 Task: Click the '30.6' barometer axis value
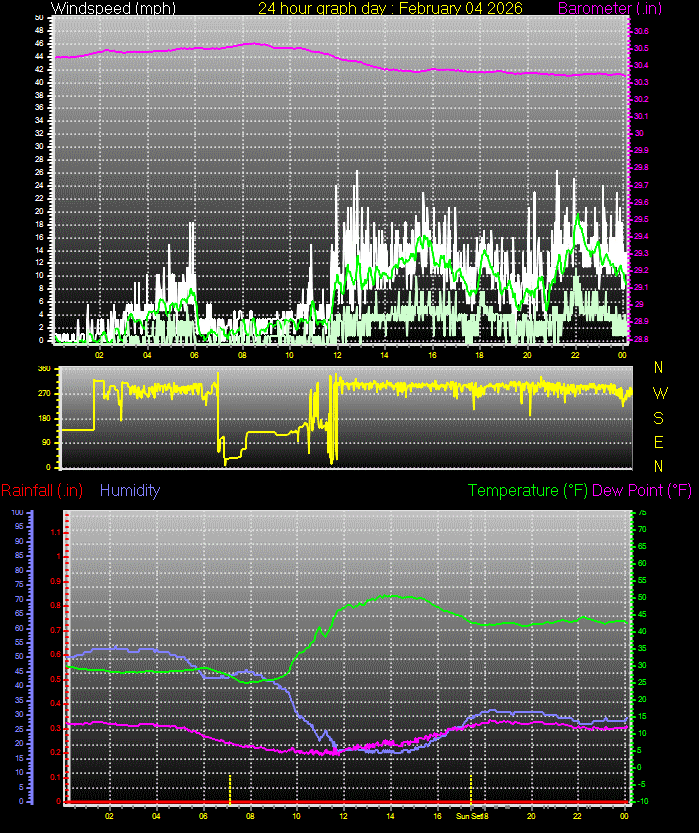point(642,31)
